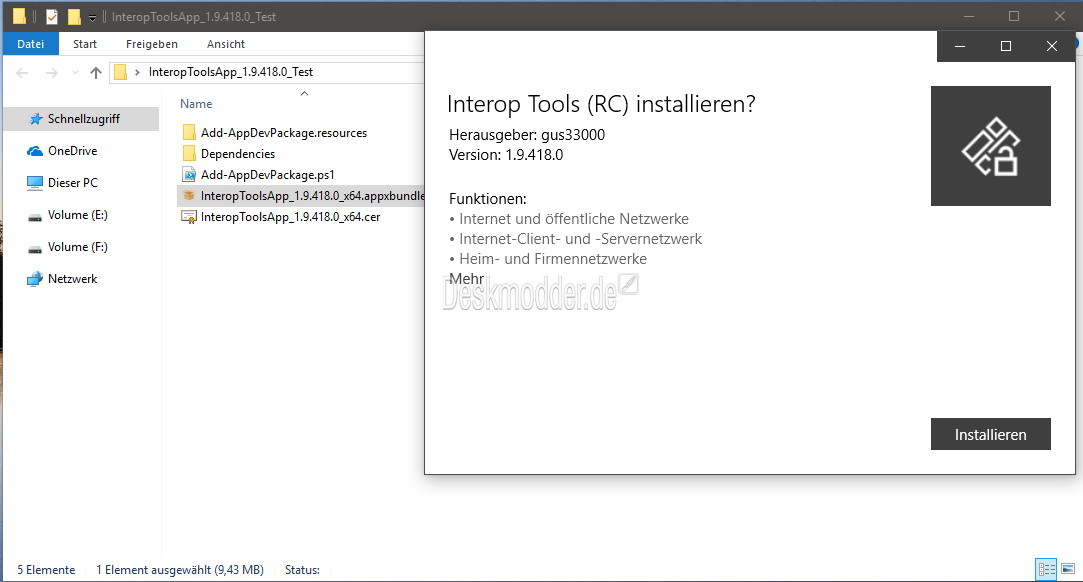Click the 'Herausgeber: gus33000' text
This screenshot has width=1083, height=582.
tap(527, 135)
